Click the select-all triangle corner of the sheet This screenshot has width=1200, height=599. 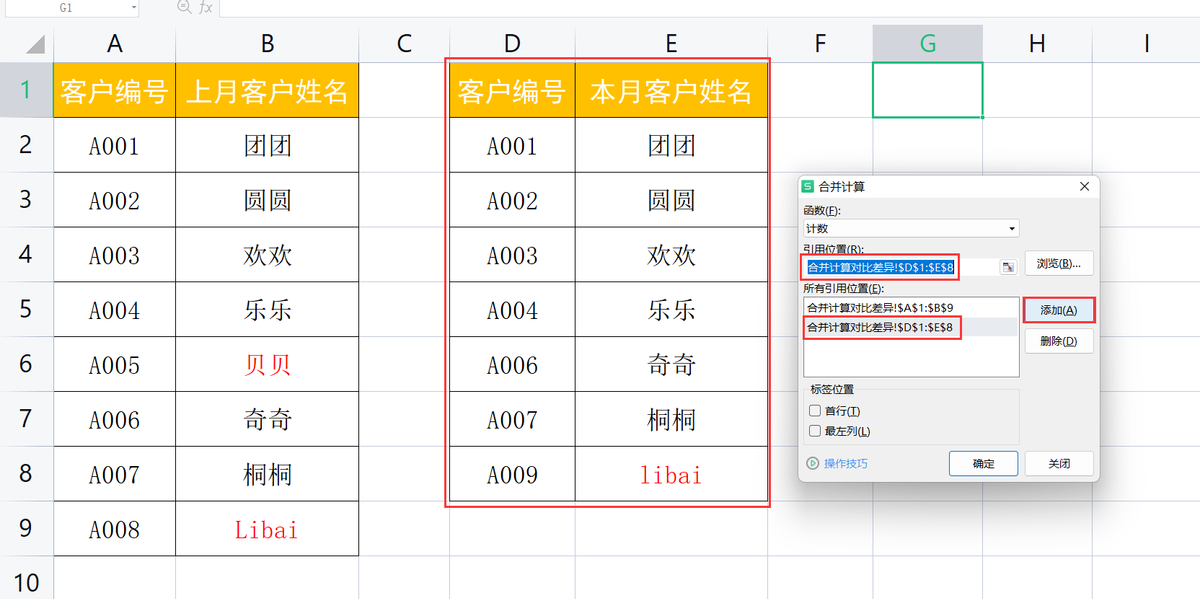35,44
